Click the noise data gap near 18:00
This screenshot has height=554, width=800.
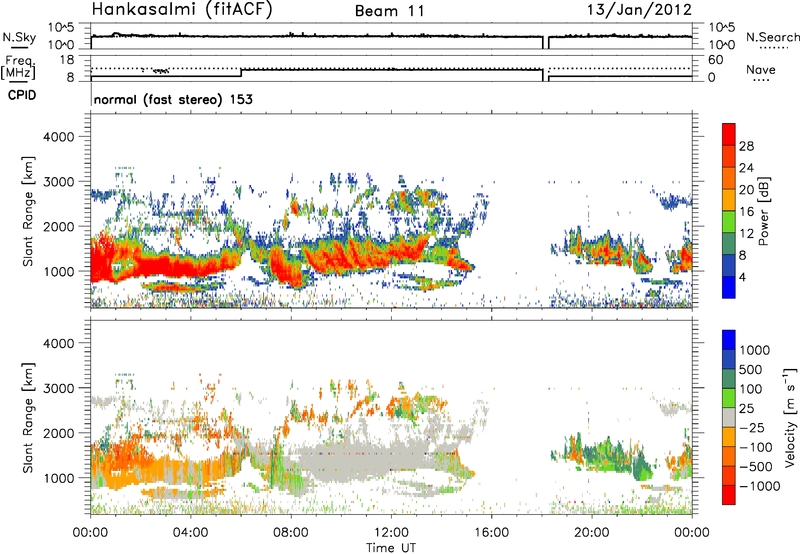[545, 42]
